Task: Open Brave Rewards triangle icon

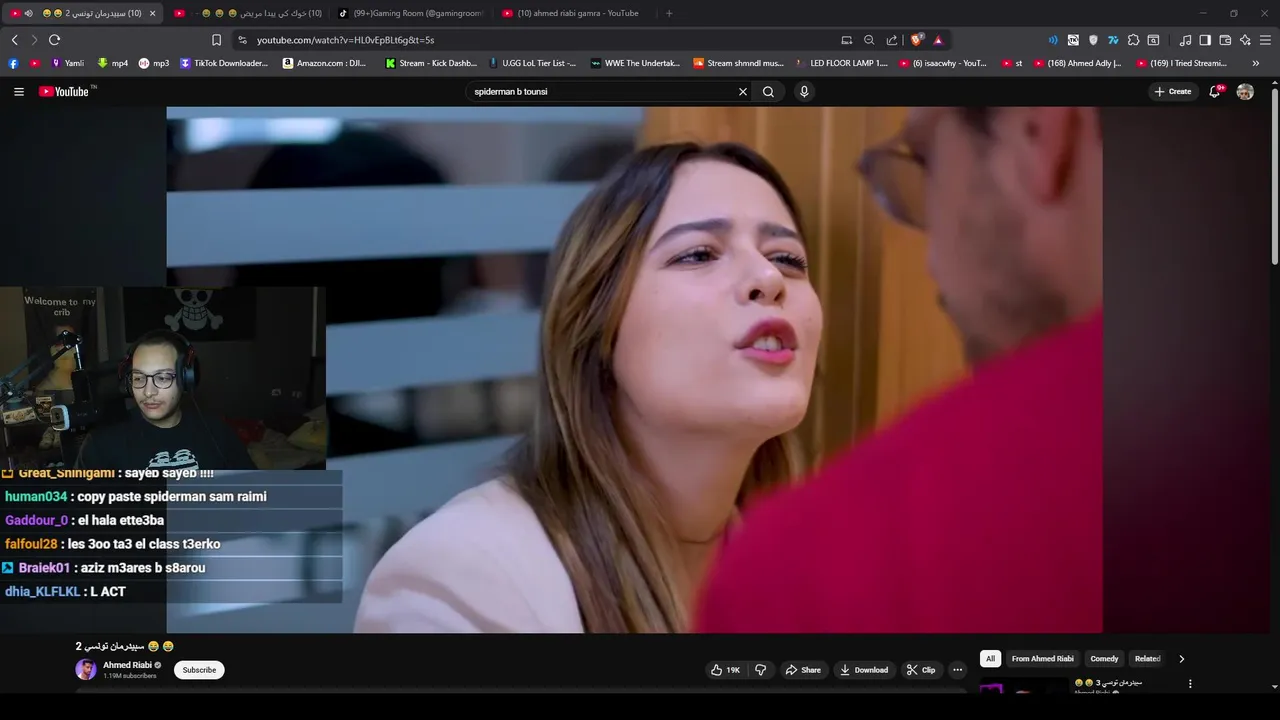Action: click(938, 40)
